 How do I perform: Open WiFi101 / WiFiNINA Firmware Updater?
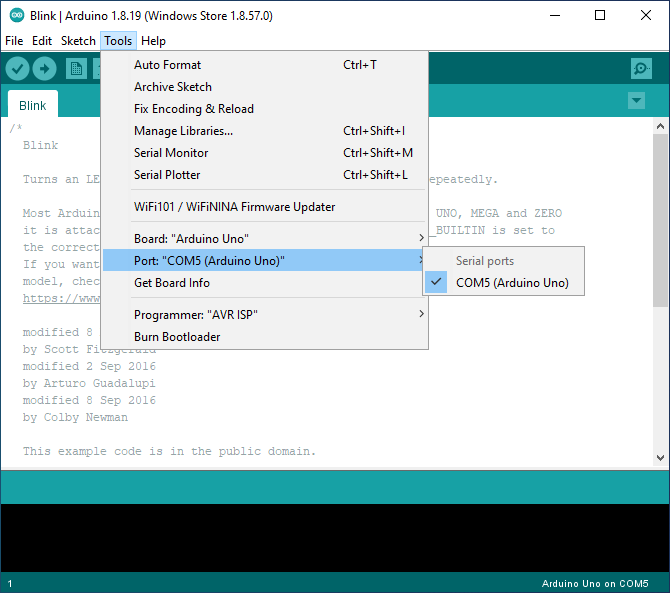coord(265,207)
